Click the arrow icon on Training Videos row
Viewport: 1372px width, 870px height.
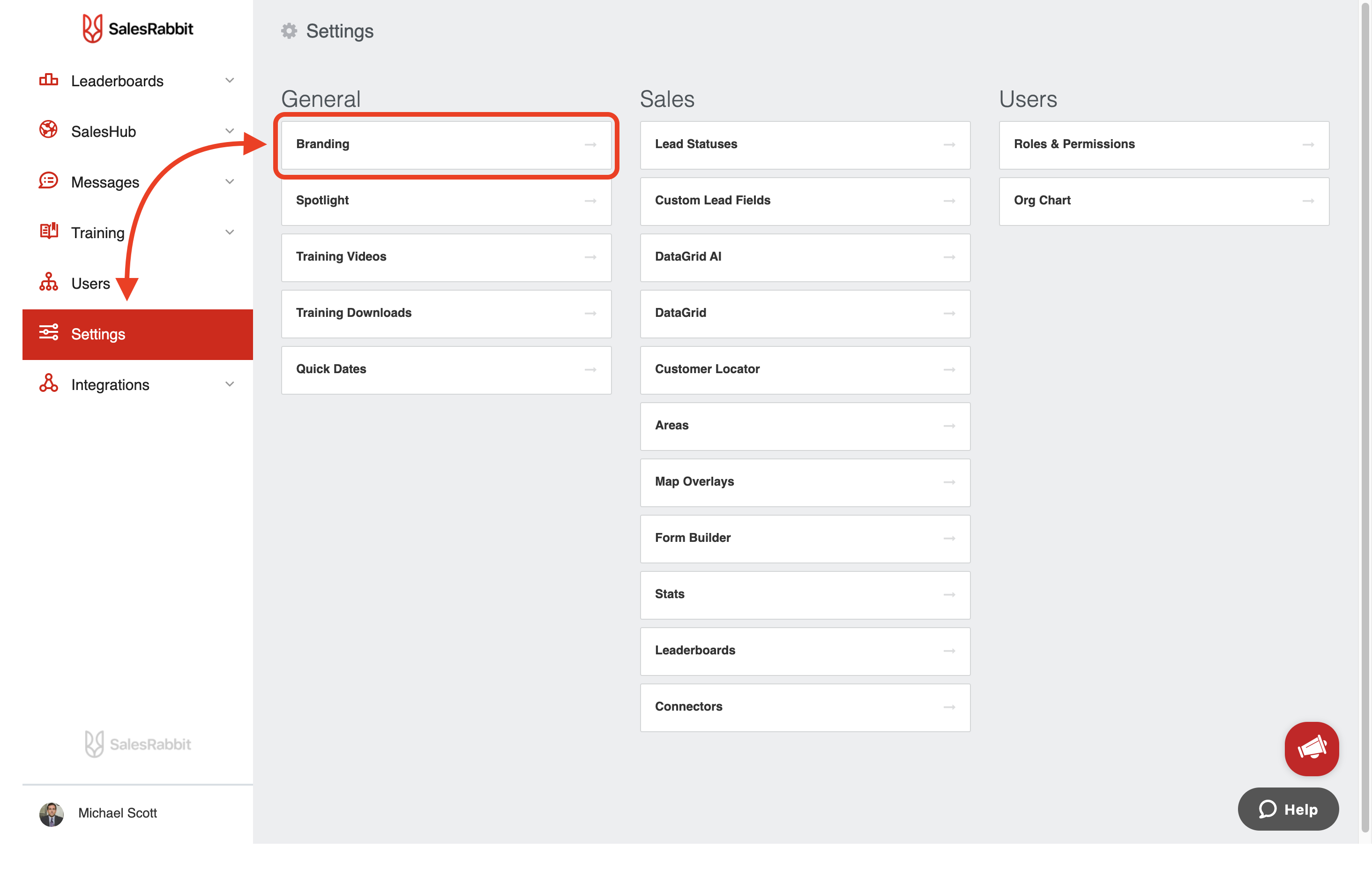point(590,258)
